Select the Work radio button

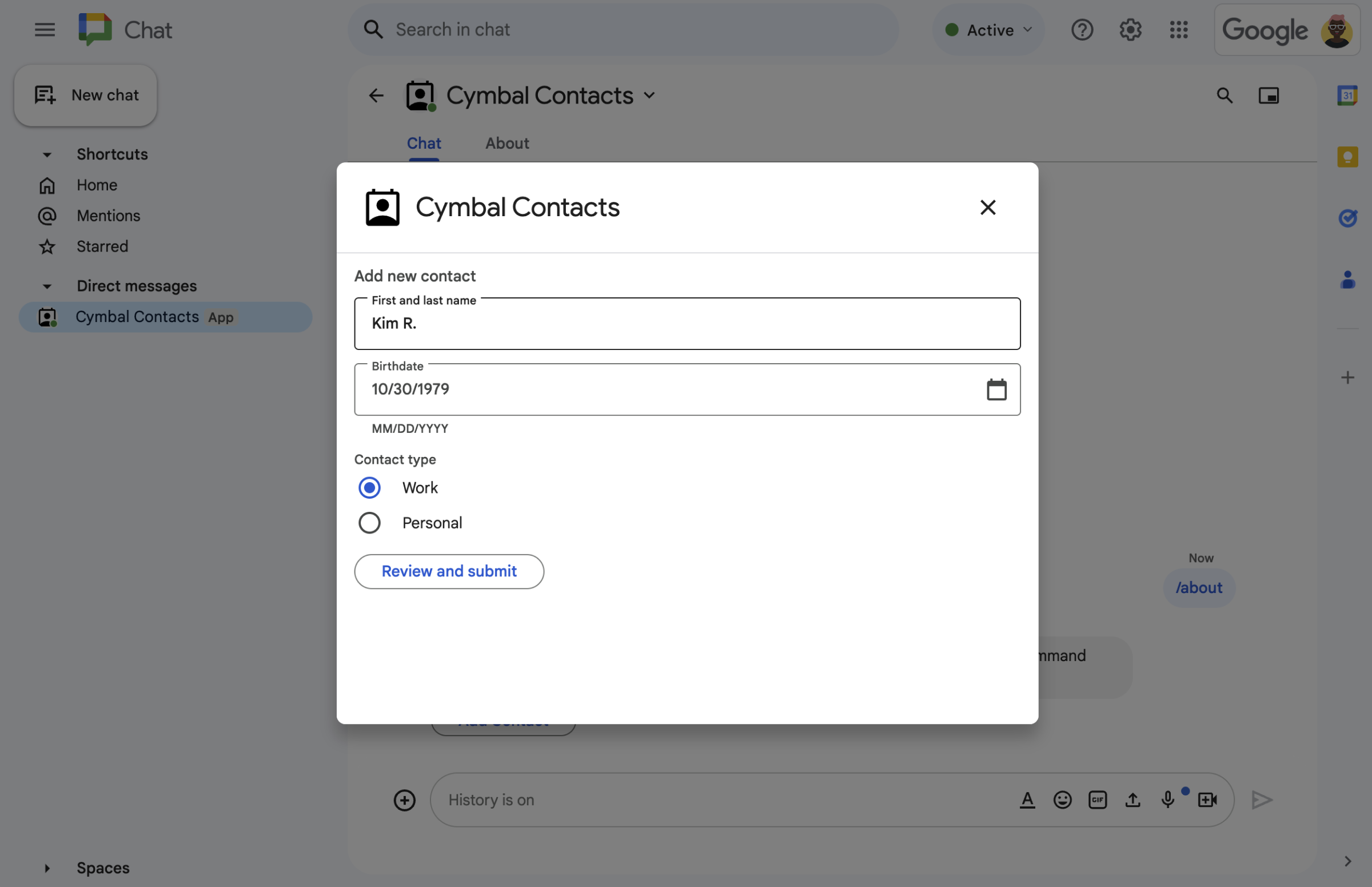coord(370,487)
